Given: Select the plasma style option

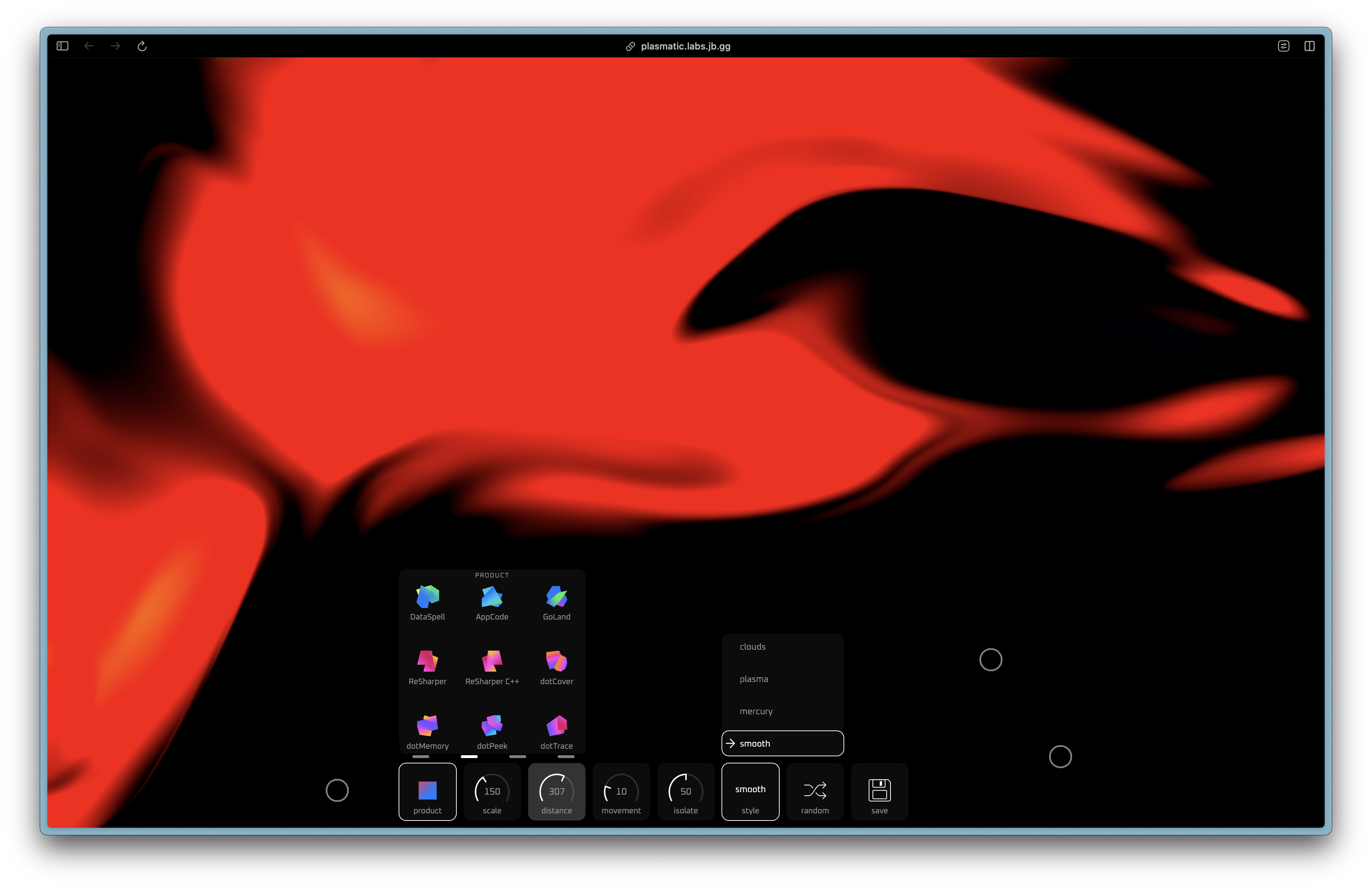Looking at the screenshot, I should coord(782,679).
